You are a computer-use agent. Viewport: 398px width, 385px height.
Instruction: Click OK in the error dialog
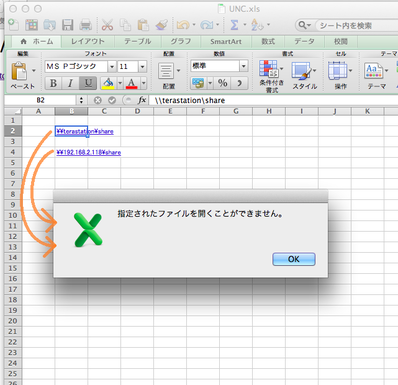294,259
